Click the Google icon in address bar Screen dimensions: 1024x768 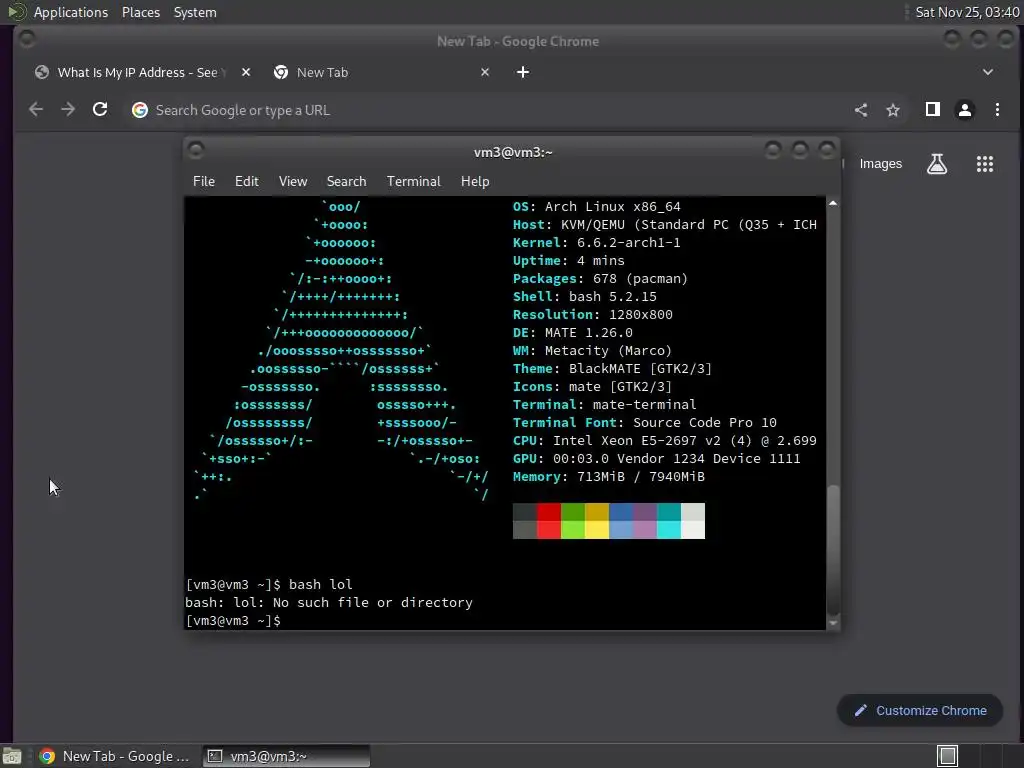pos(140,110)
